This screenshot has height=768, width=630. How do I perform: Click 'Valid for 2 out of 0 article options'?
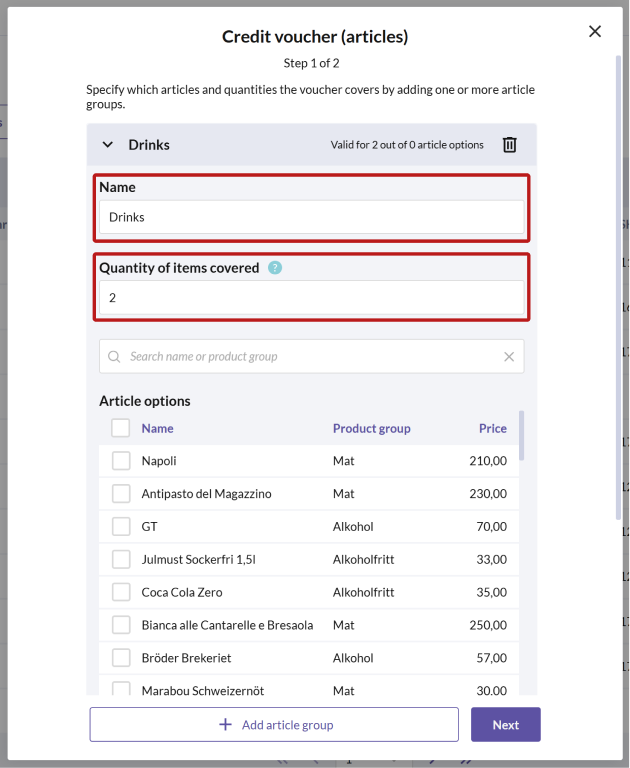point(407,145)
